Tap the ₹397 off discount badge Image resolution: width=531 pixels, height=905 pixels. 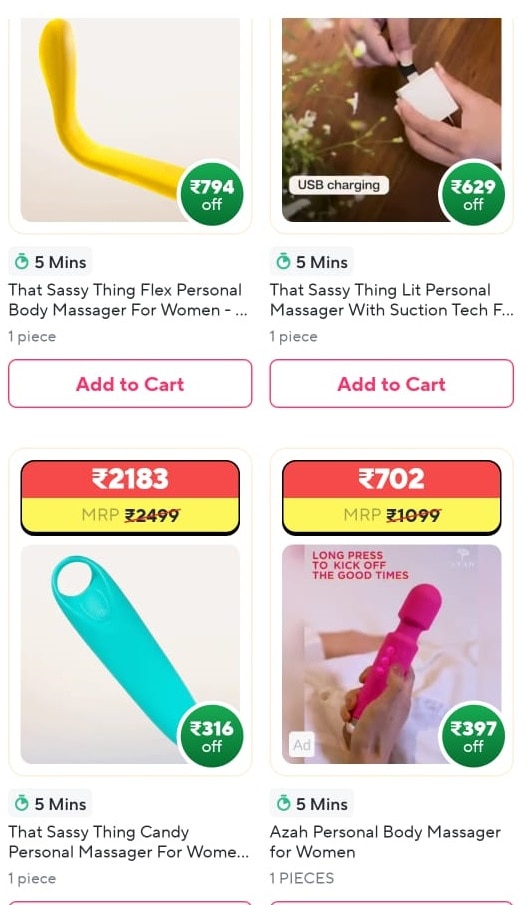point(473,736)
